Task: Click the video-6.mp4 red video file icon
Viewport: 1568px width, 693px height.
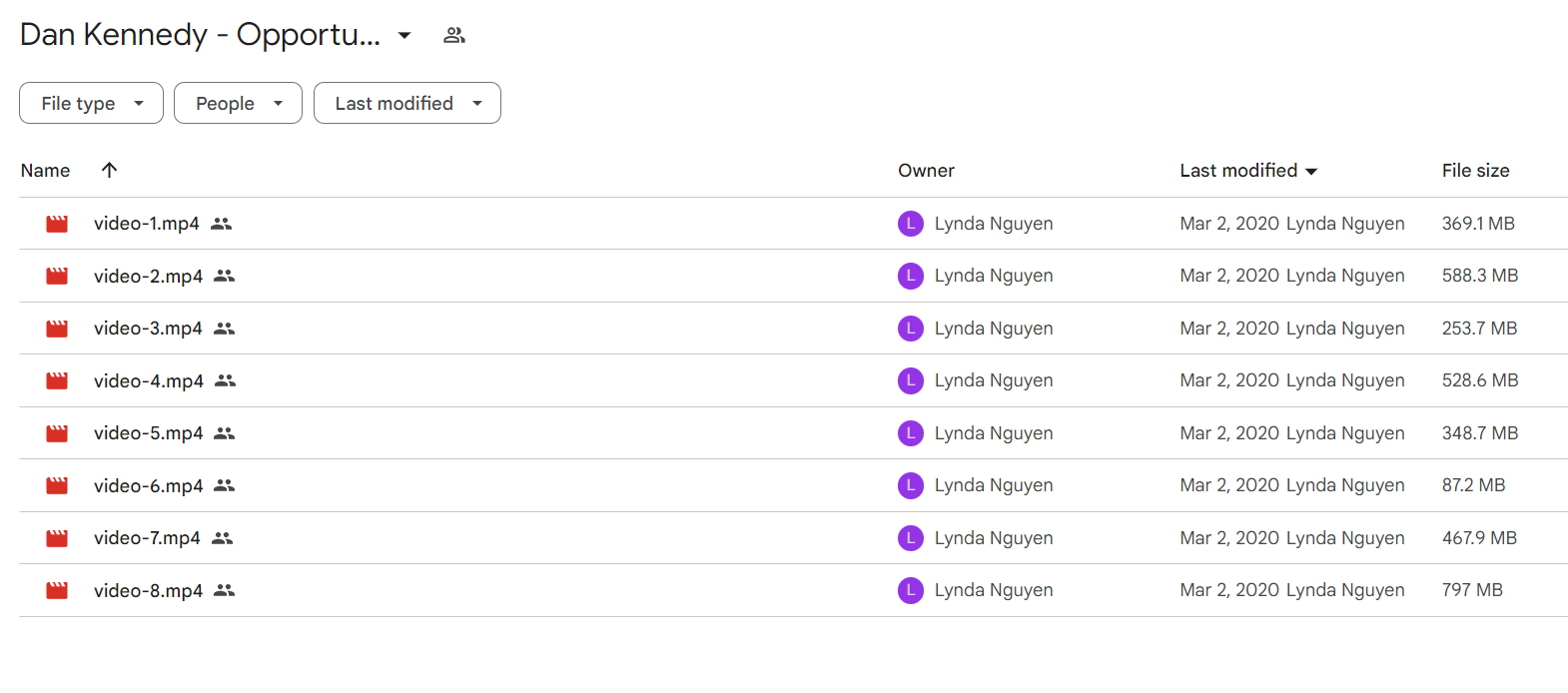Action: coord(57,485)
